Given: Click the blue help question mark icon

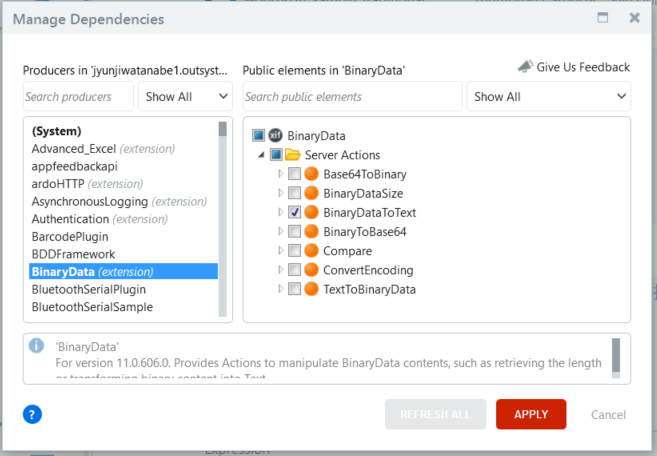Looking at the screenshot, I should coord(32,414).
